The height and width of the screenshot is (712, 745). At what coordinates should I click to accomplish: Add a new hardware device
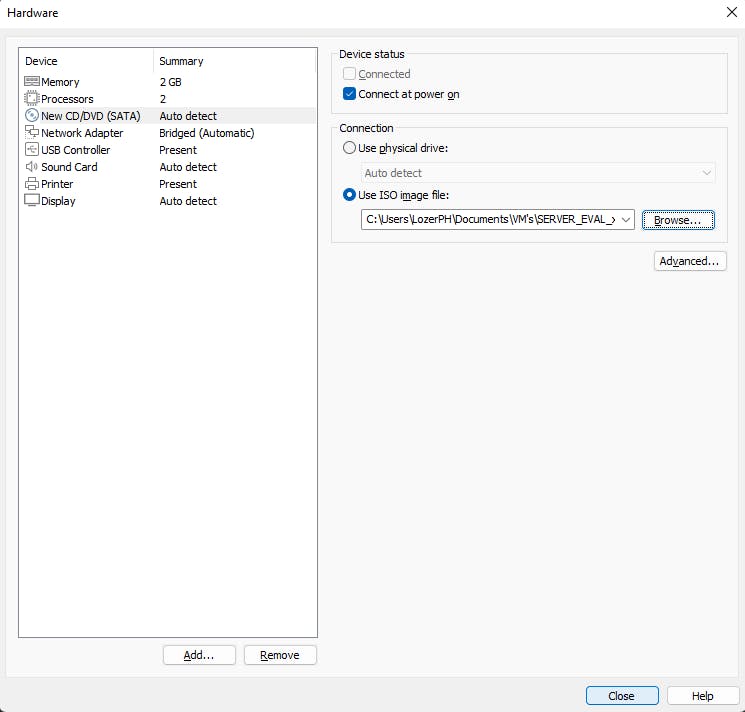[x=199, y=655]
